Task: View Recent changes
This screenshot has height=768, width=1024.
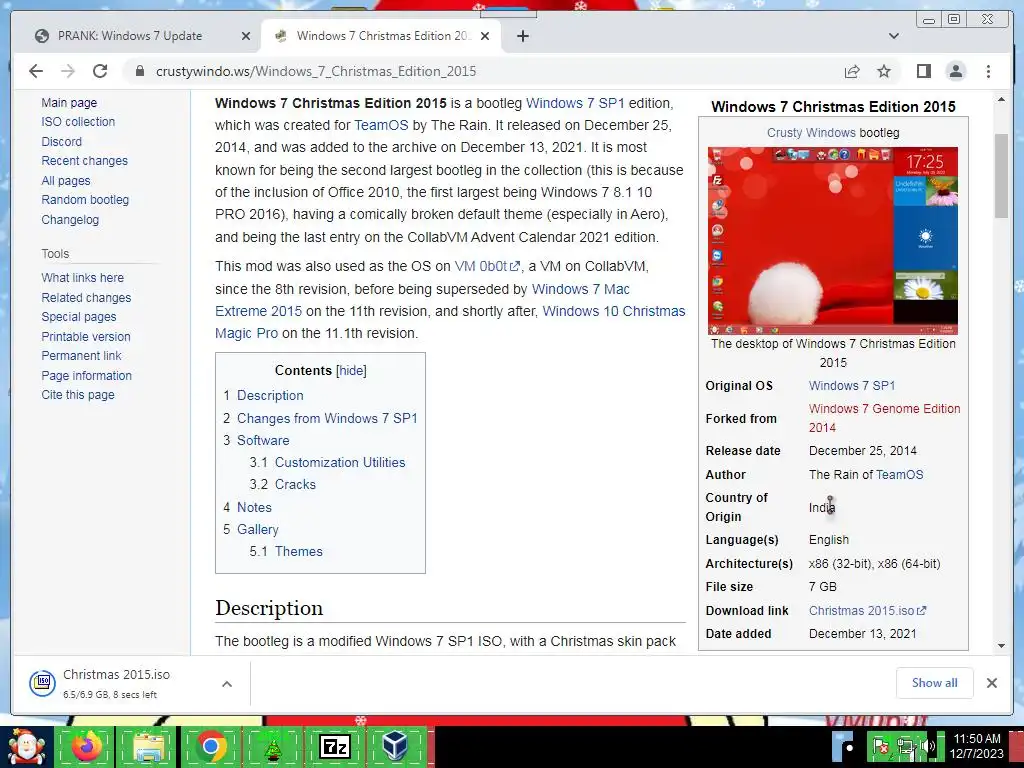Action: coord(84,161)
